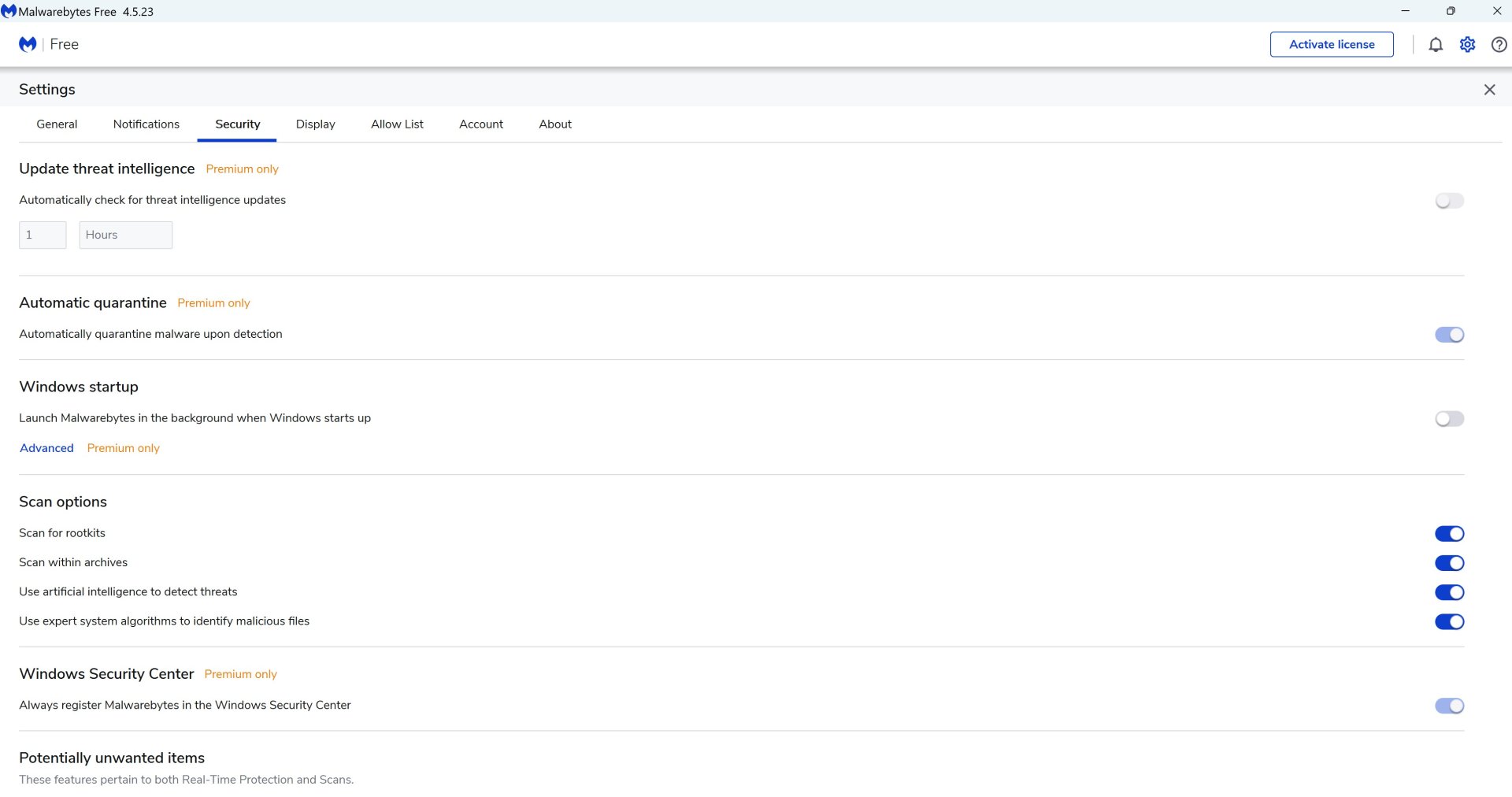Click the Settings panel title

point(47,90)
